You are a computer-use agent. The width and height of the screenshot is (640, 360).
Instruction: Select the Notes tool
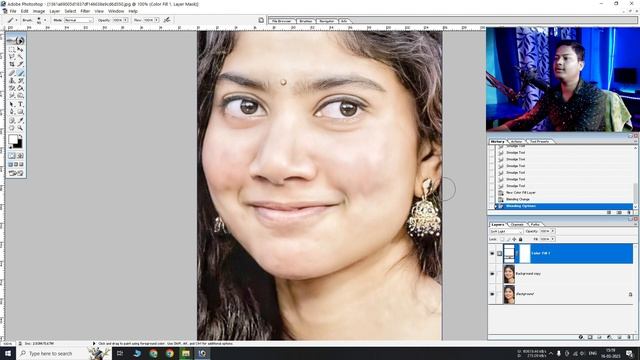click(x=12, y=120)
